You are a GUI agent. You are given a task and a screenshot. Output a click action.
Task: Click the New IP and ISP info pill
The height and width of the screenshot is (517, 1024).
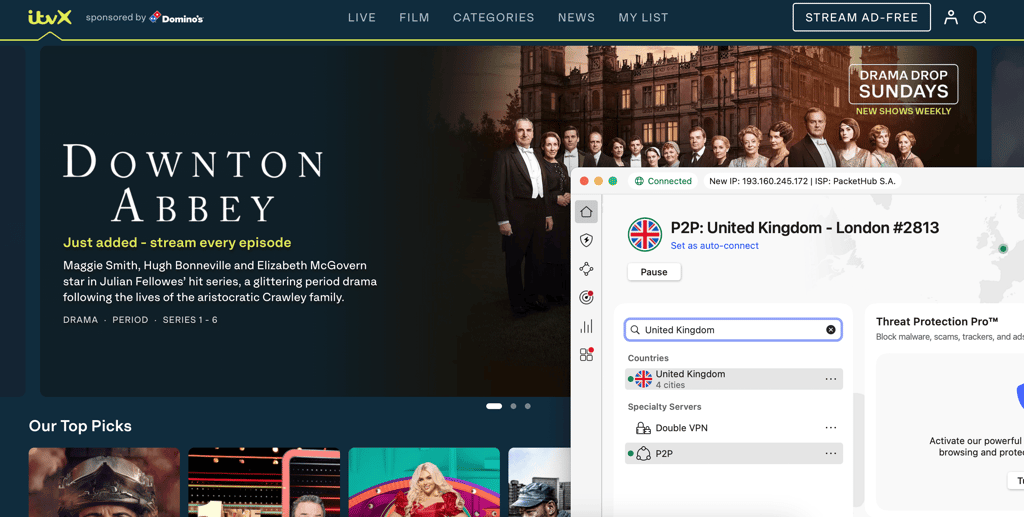[802, 181]
